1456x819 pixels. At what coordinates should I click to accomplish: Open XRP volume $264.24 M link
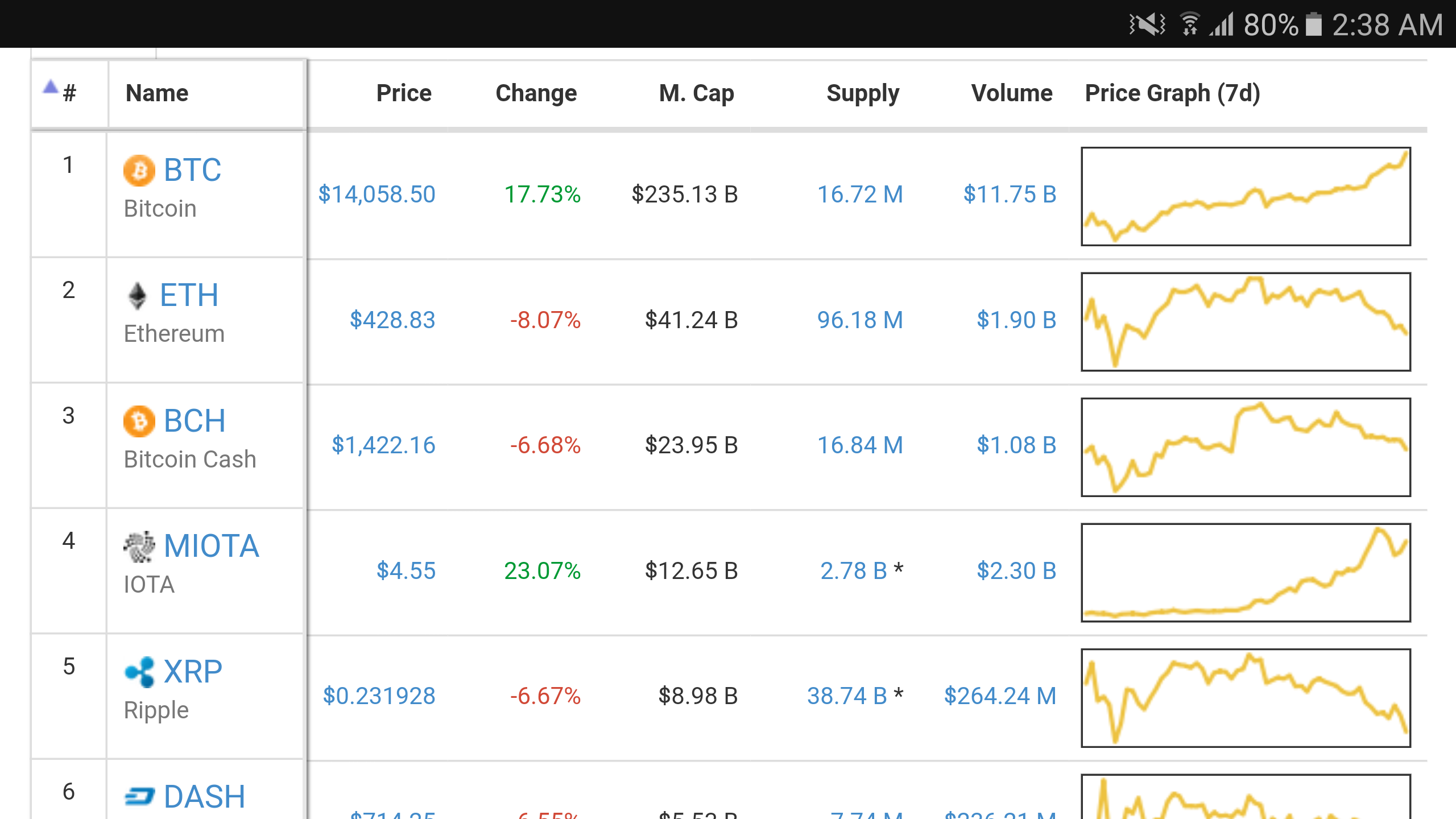tap(1000, 696)
